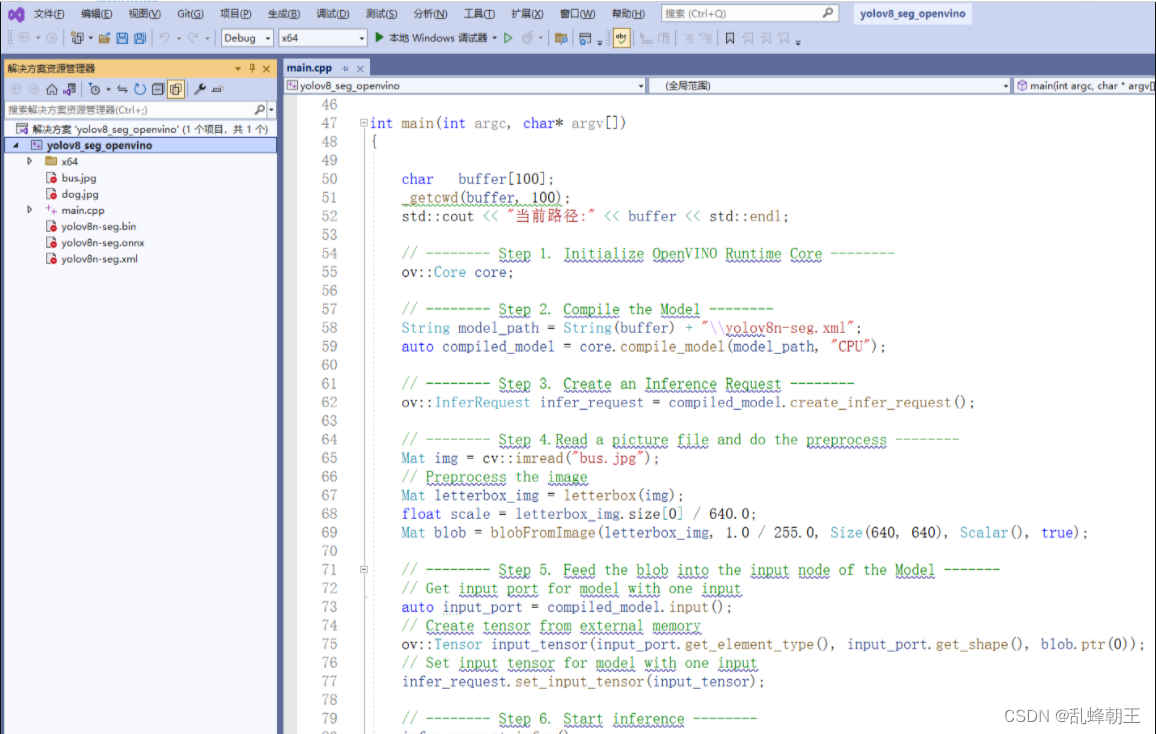This screenshot has height=734, width=1156.
Task: Click the Collapse All icon in Solution Explorer
Action: tap(157, 90)
